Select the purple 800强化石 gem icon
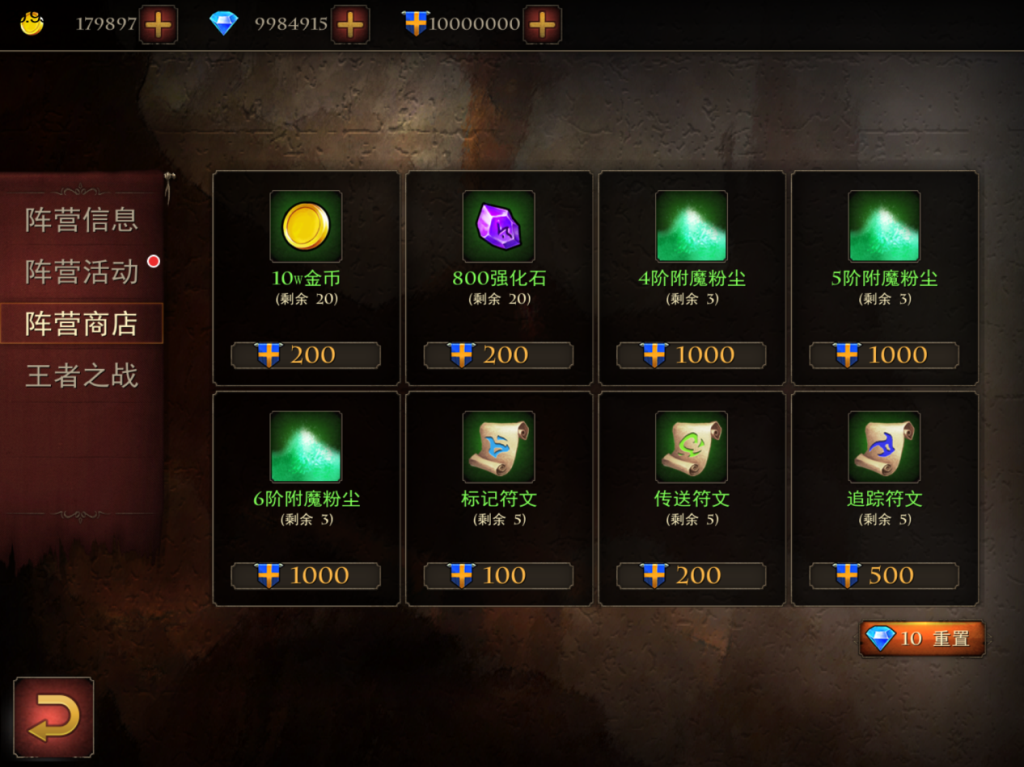 pos(498,226)
